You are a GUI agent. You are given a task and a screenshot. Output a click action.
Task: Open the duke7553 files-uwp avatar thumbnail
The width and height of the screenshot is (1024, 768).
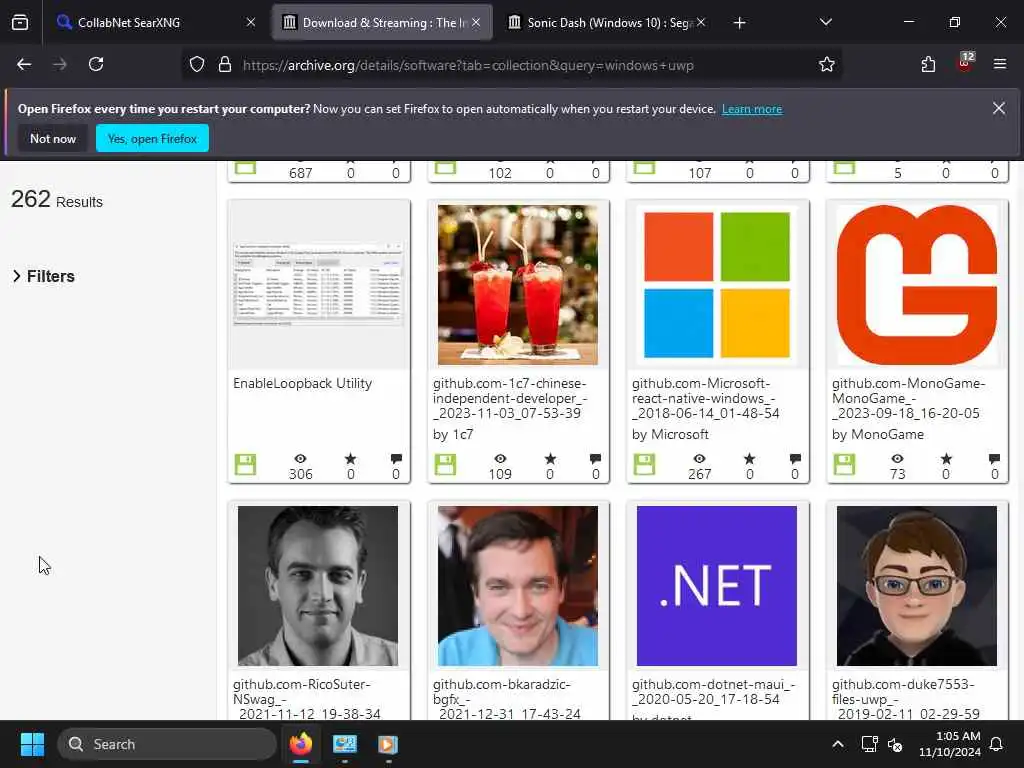(917, 586)
